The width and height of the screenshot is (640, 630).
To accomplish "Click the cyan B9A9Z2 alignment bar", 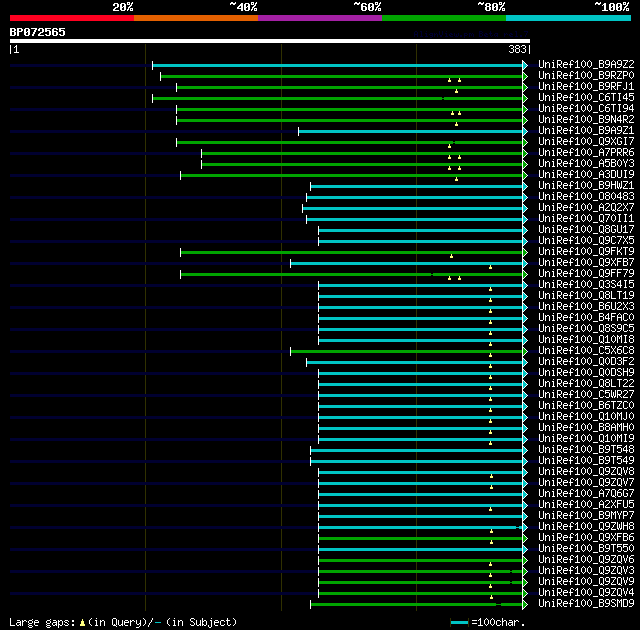I will 338,65.
